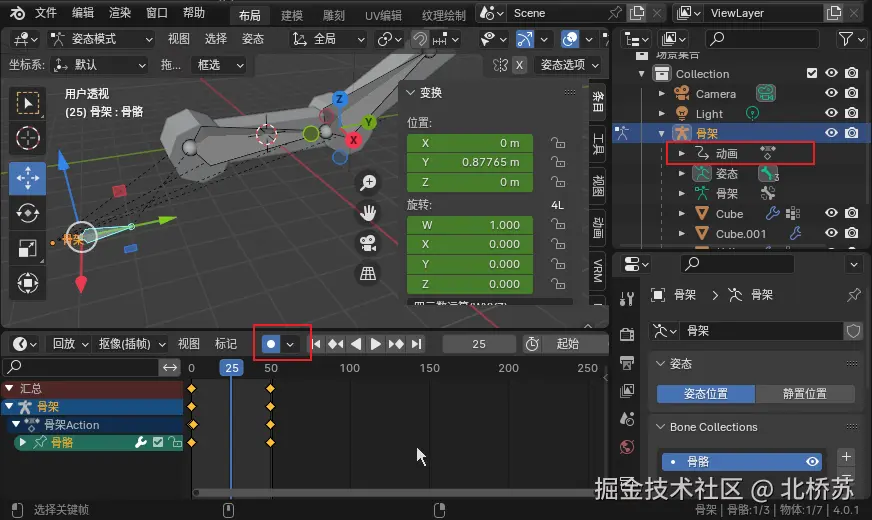Image resolution: width=872 pixels, height=520 pixels.
Task: Click the 姿态位置 button
Action: point(706,394)
